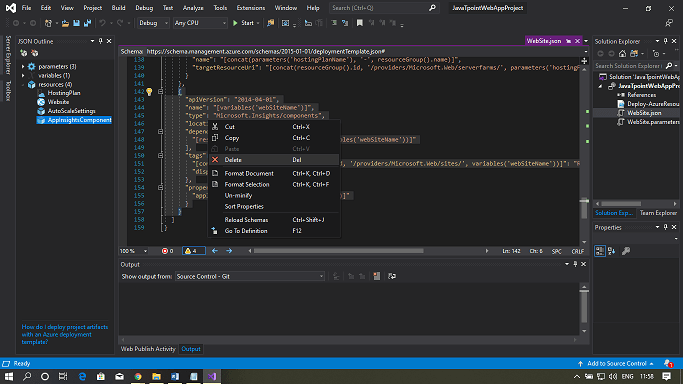Select the Website resource in JSON Outline

pyautogui.click(x=58, y=102)
